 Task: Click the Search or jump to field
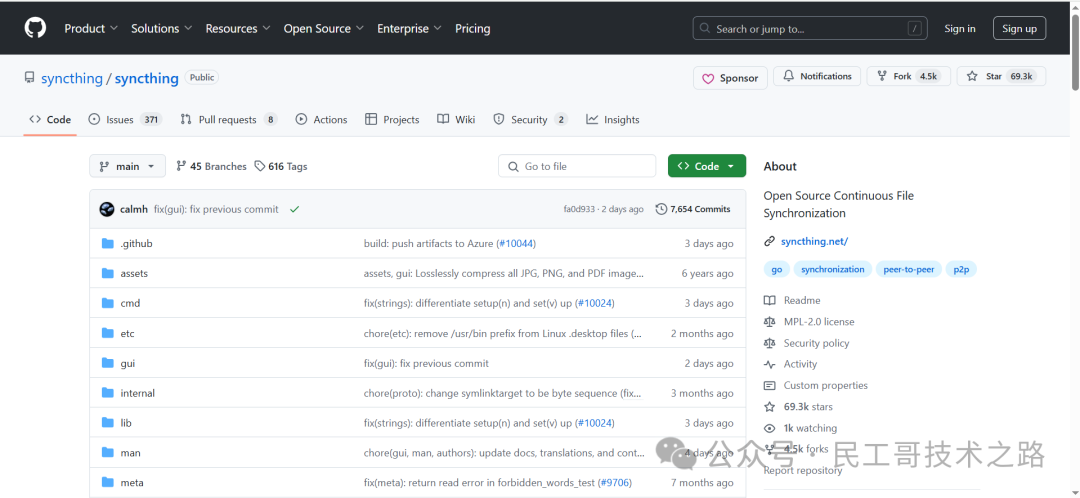810,28
